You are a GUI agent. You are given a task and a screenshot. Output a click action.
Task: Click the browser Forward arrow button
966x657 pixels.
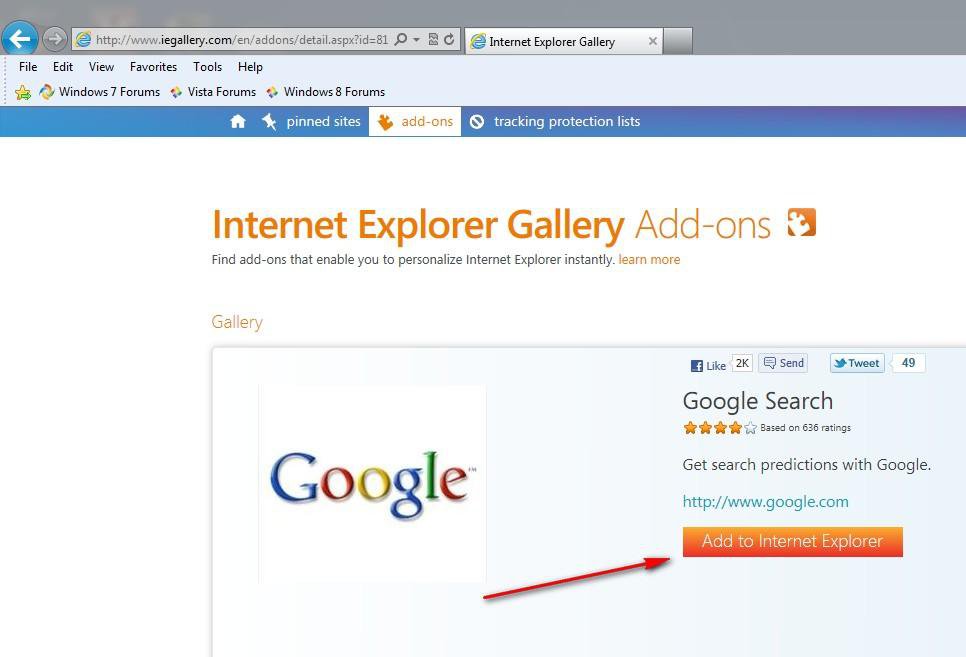(x=55, y=39)
